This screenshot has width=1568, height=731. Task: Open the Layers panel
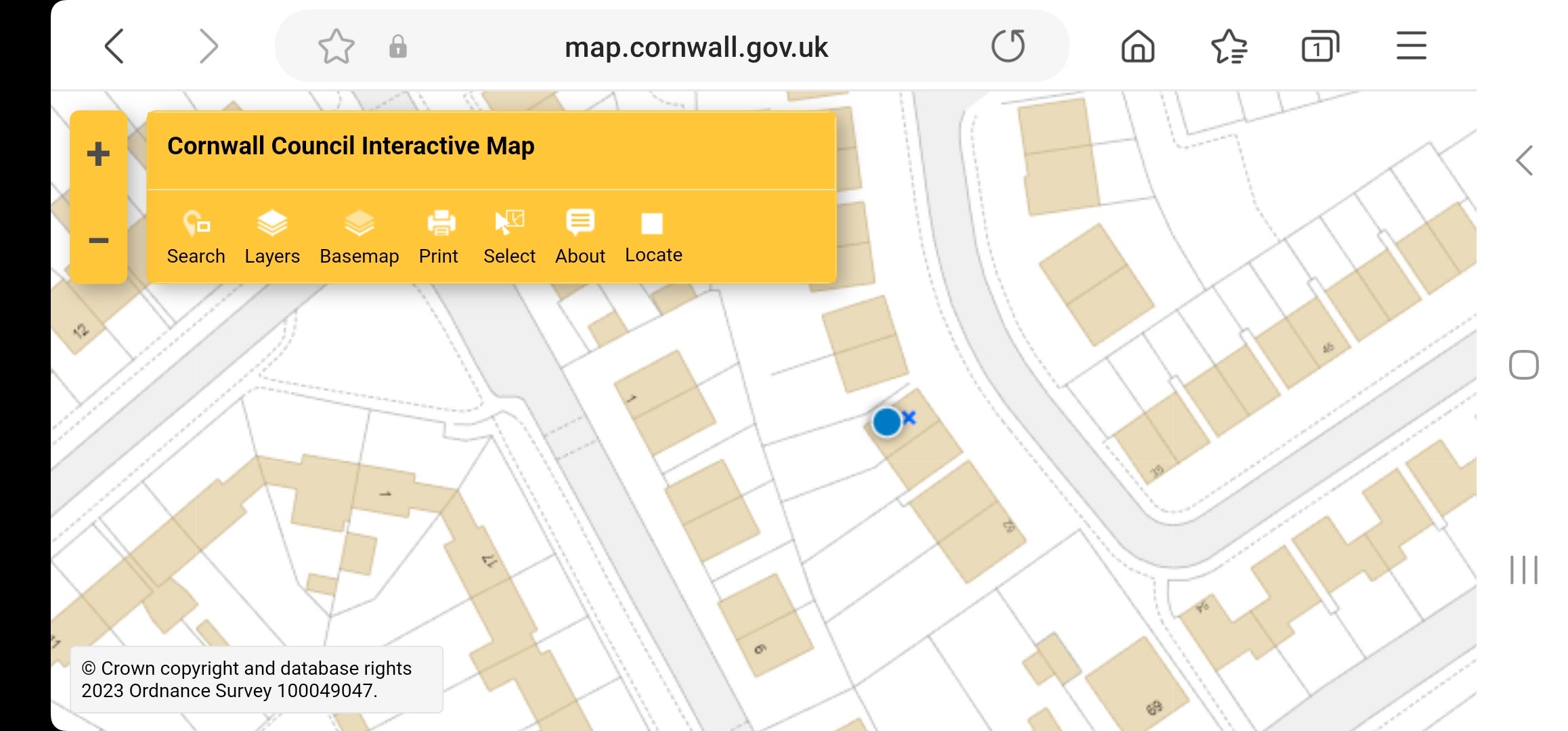pos(271,237)
